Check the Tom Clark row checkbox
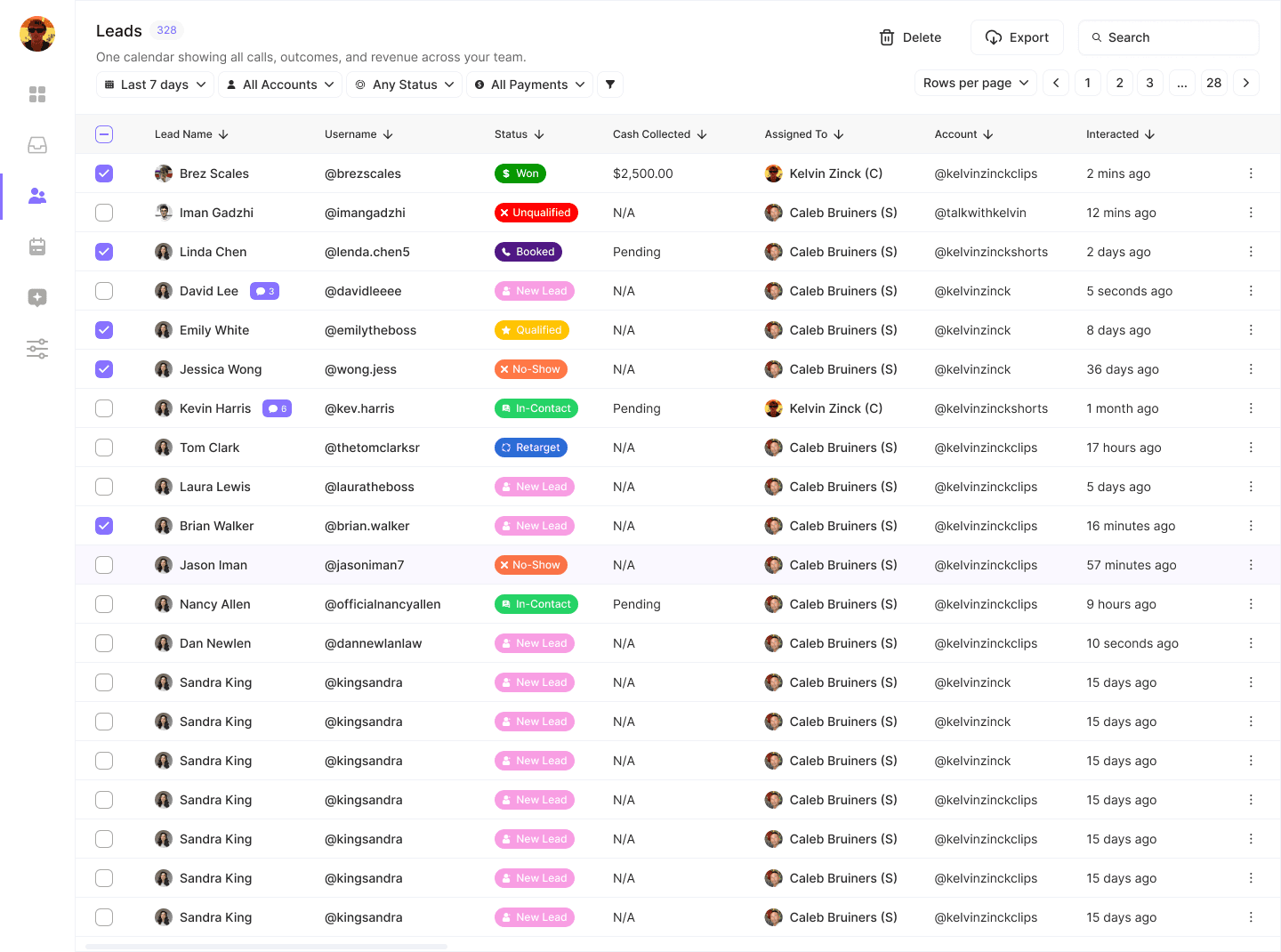 [104, 448]
